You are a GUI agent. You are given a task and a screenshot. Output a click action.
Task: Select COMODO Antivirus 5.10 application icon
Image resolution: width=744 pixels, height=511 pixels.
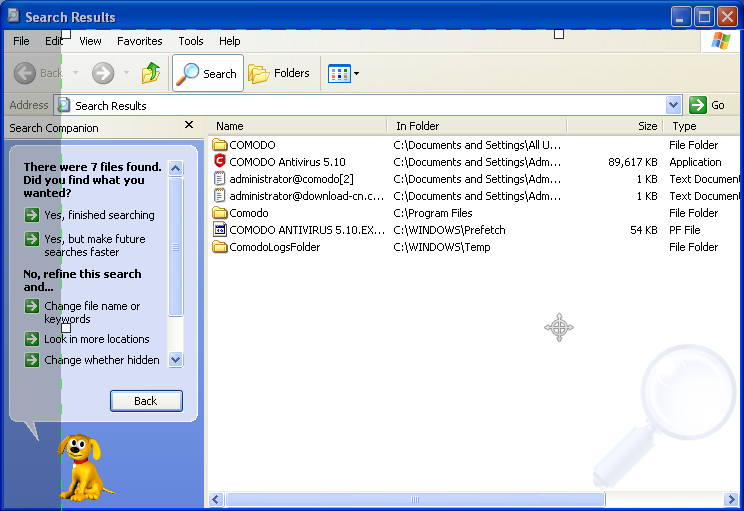coord(219,161)
